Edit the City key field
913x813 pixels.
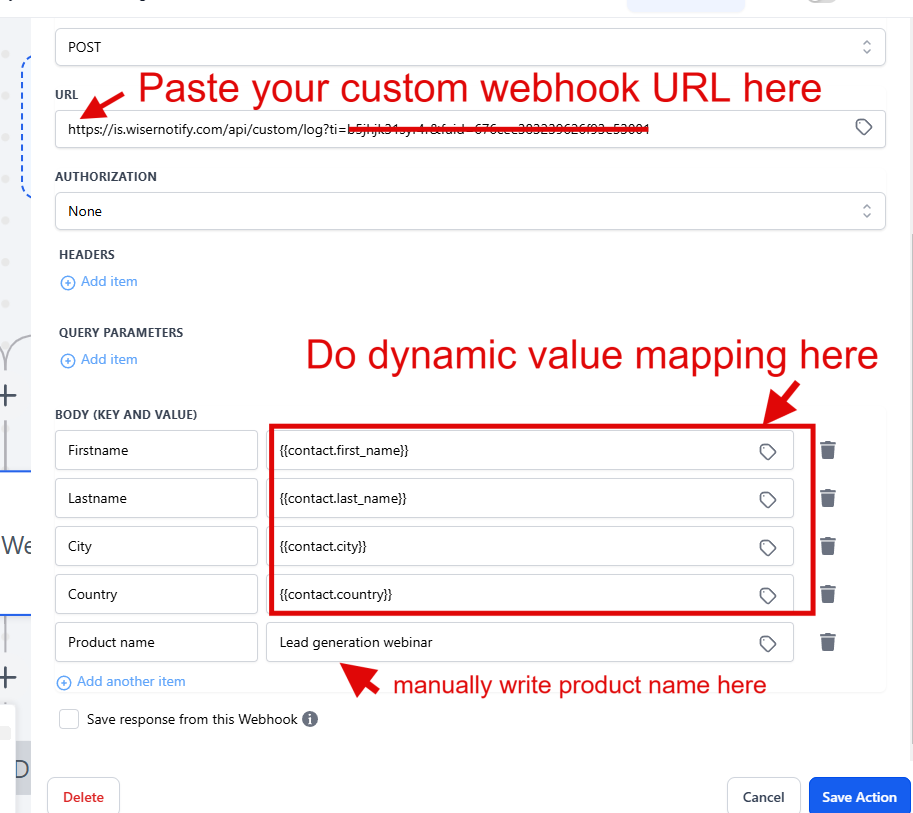point(156,546)
